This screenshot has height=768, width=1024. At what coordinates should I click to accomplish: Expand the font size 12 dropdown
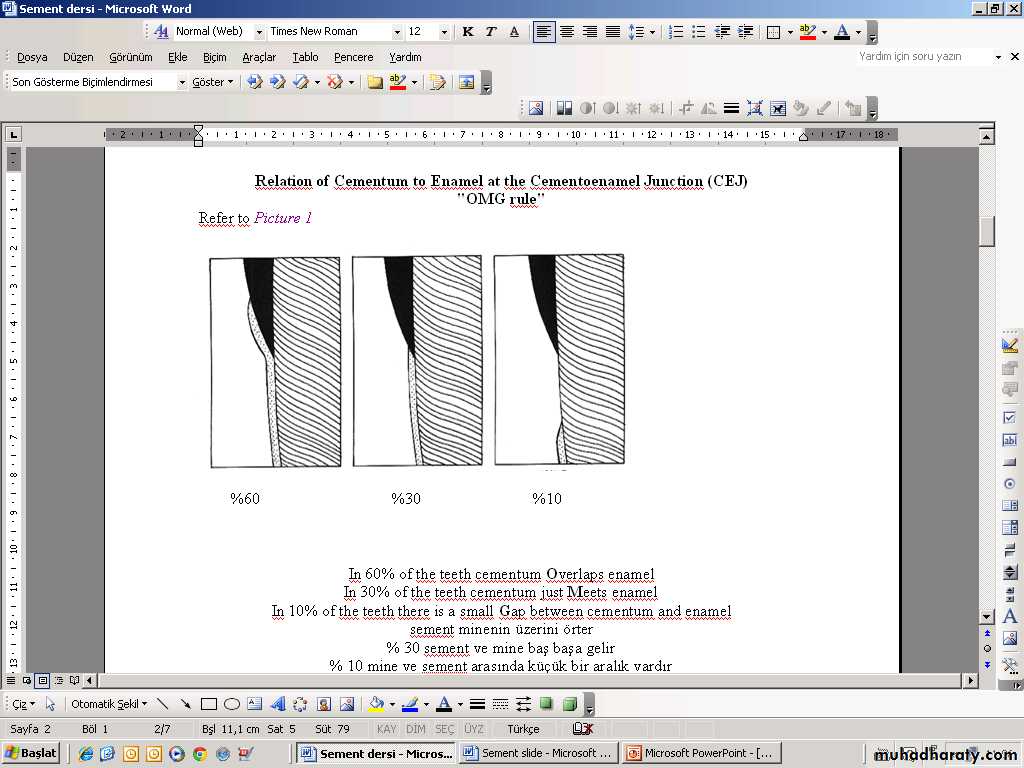click(x=444, y=32)
